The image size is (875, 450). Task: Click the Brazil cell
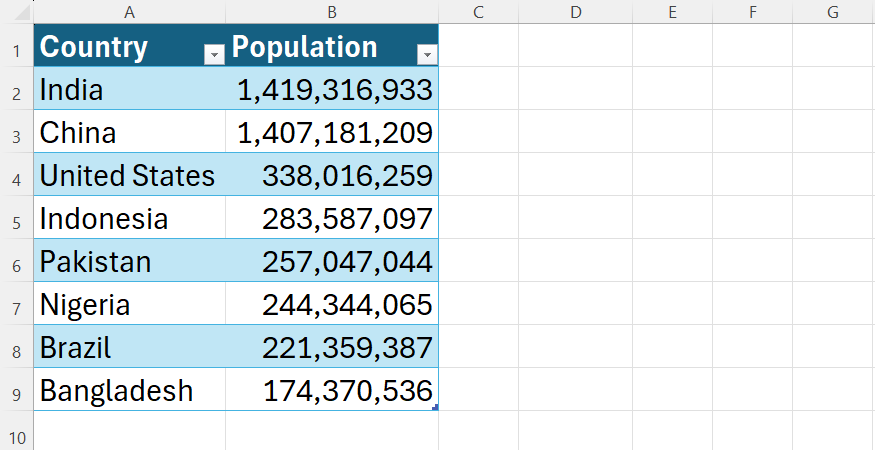tap(129, 346)
